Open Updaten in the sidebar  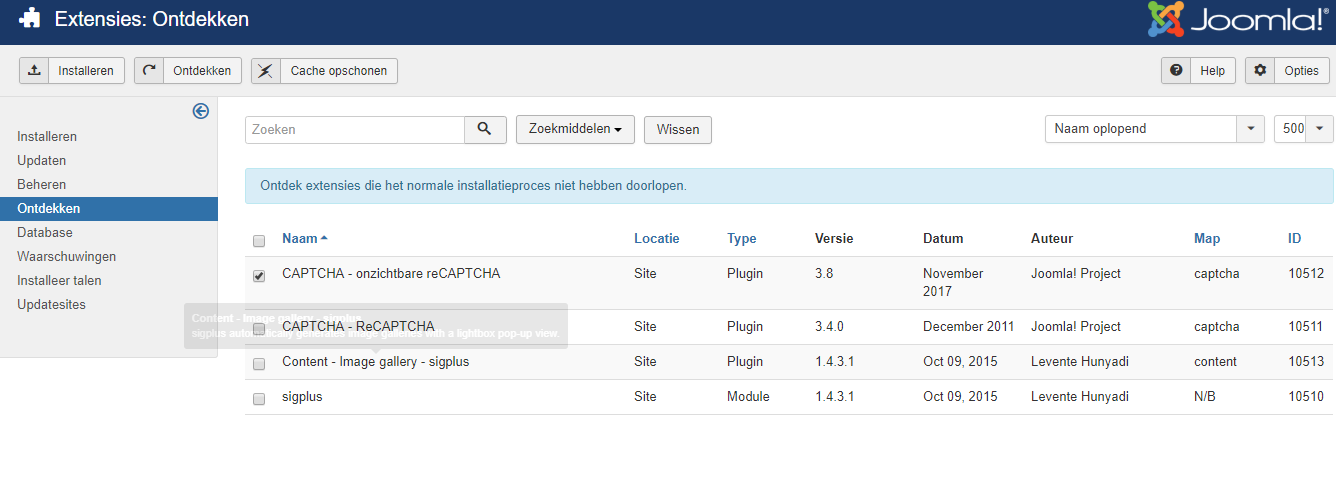(42, 160)
